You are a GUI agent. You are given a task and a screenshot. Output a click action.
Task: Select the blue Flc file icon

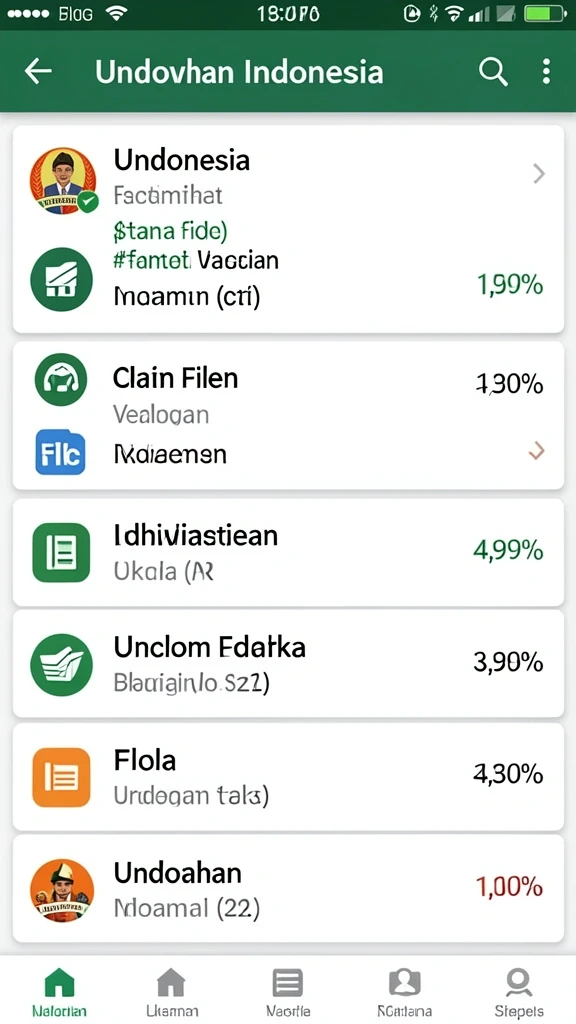coord(60,452)
